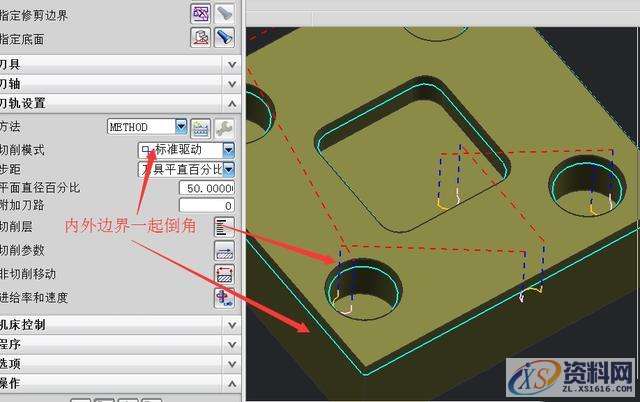Viewport: 640px width, 402px height.
Task: Open feeds and speeds (进给率和速度) settings
Action: (224, 297)
